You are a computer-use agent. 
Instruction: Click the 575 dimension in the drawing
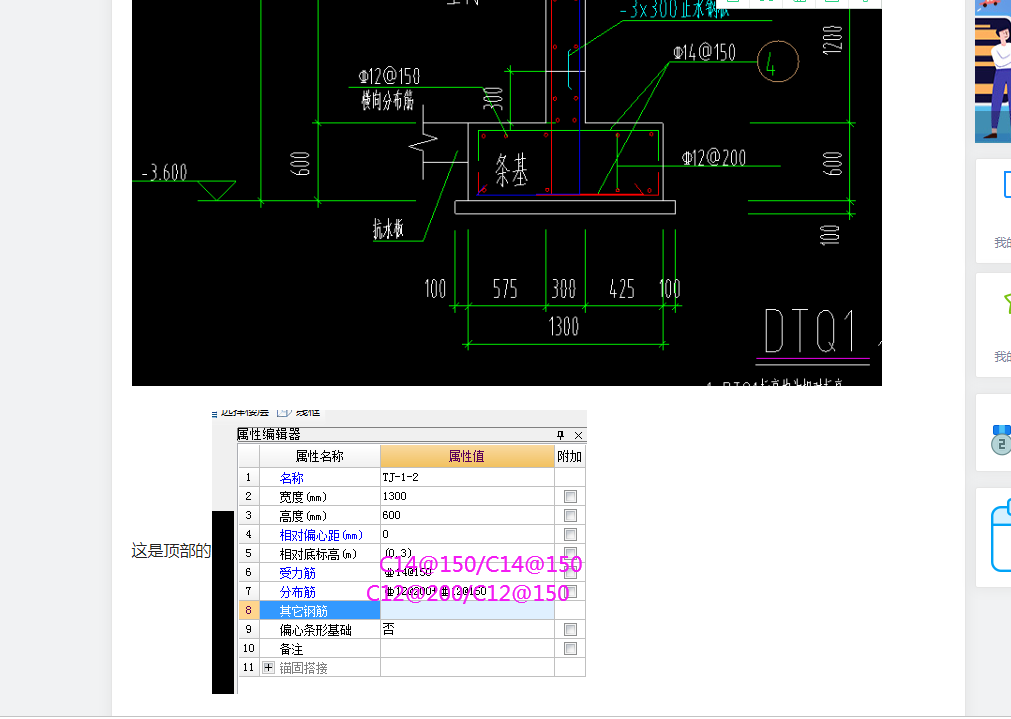[505, 289]
